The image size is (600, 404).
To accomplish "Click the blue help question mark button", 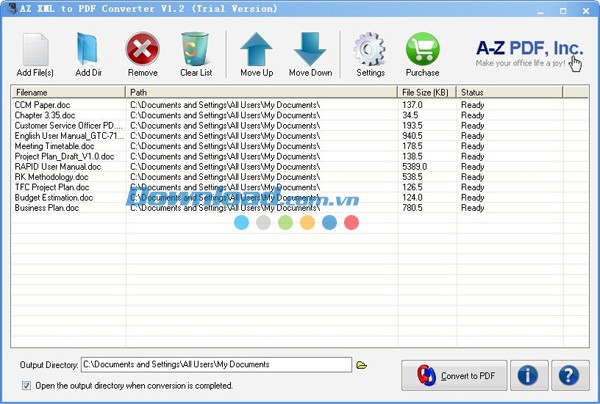I will (570, 375).
